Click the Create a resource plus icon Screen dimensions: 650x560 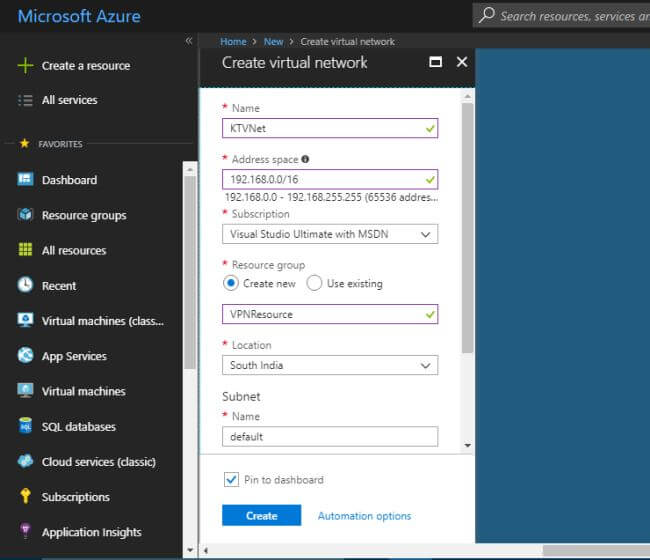26,66
